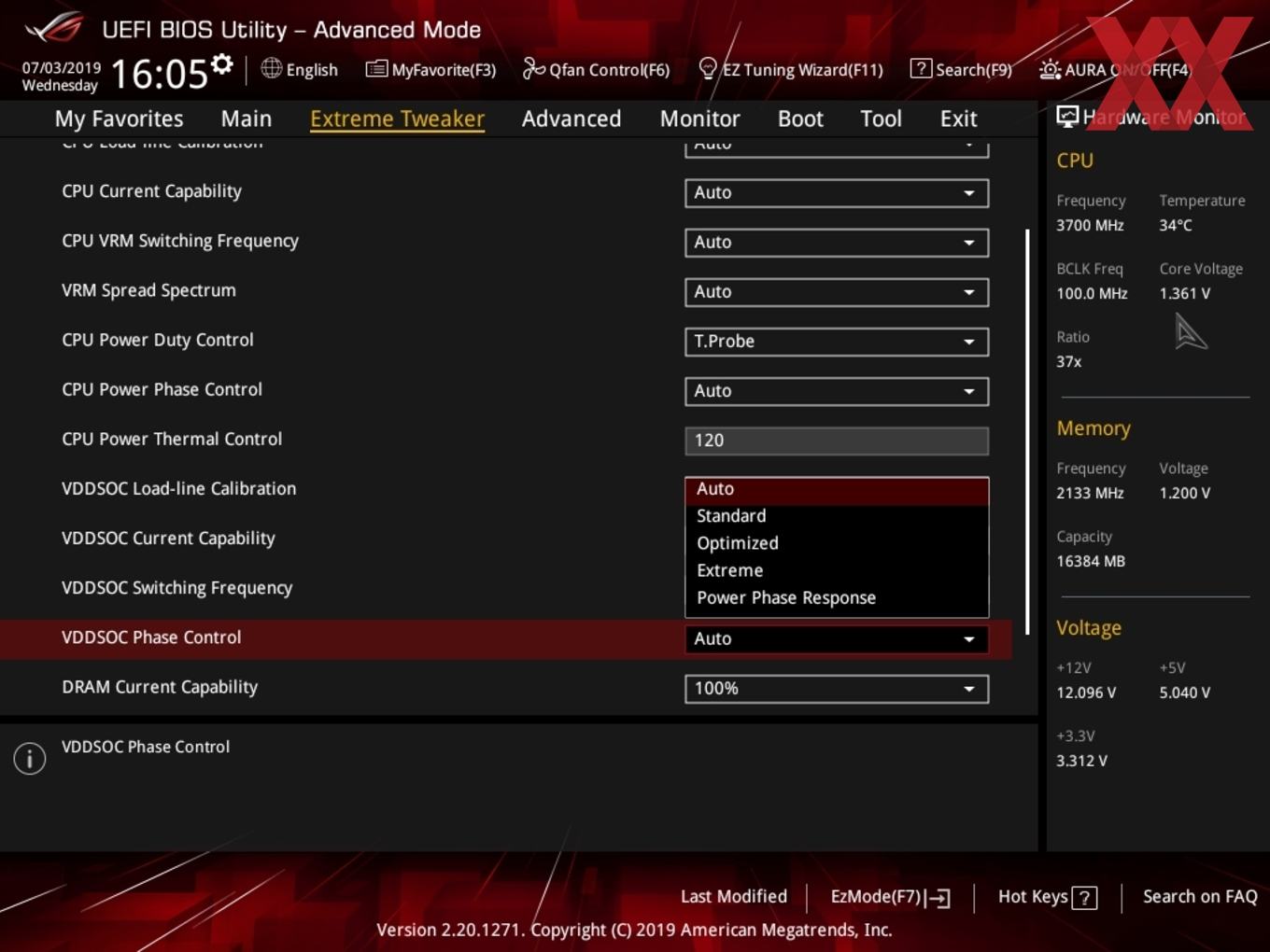The image size is (1270, 952).
Task: Pick Power Phase Response option
Action: (837, 597)
